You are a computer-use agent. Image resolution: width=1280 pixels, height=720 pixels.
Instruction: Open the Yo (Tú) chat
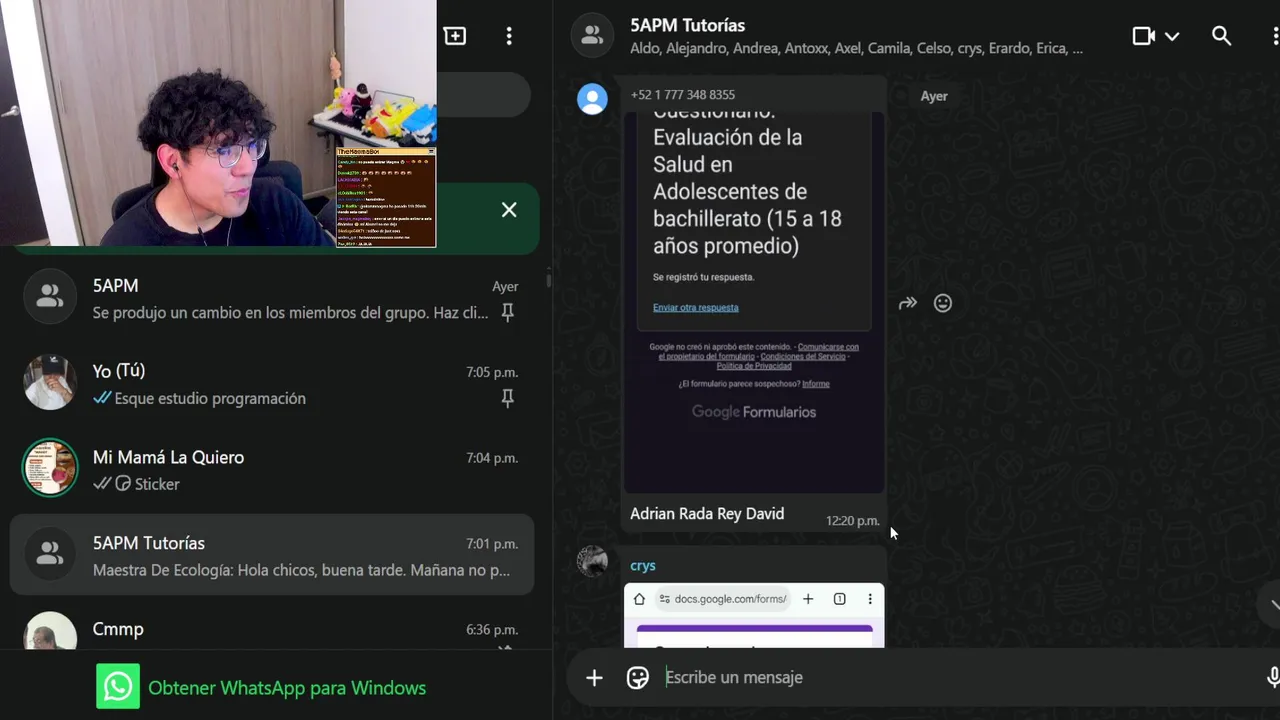click(x=272, y=384)
